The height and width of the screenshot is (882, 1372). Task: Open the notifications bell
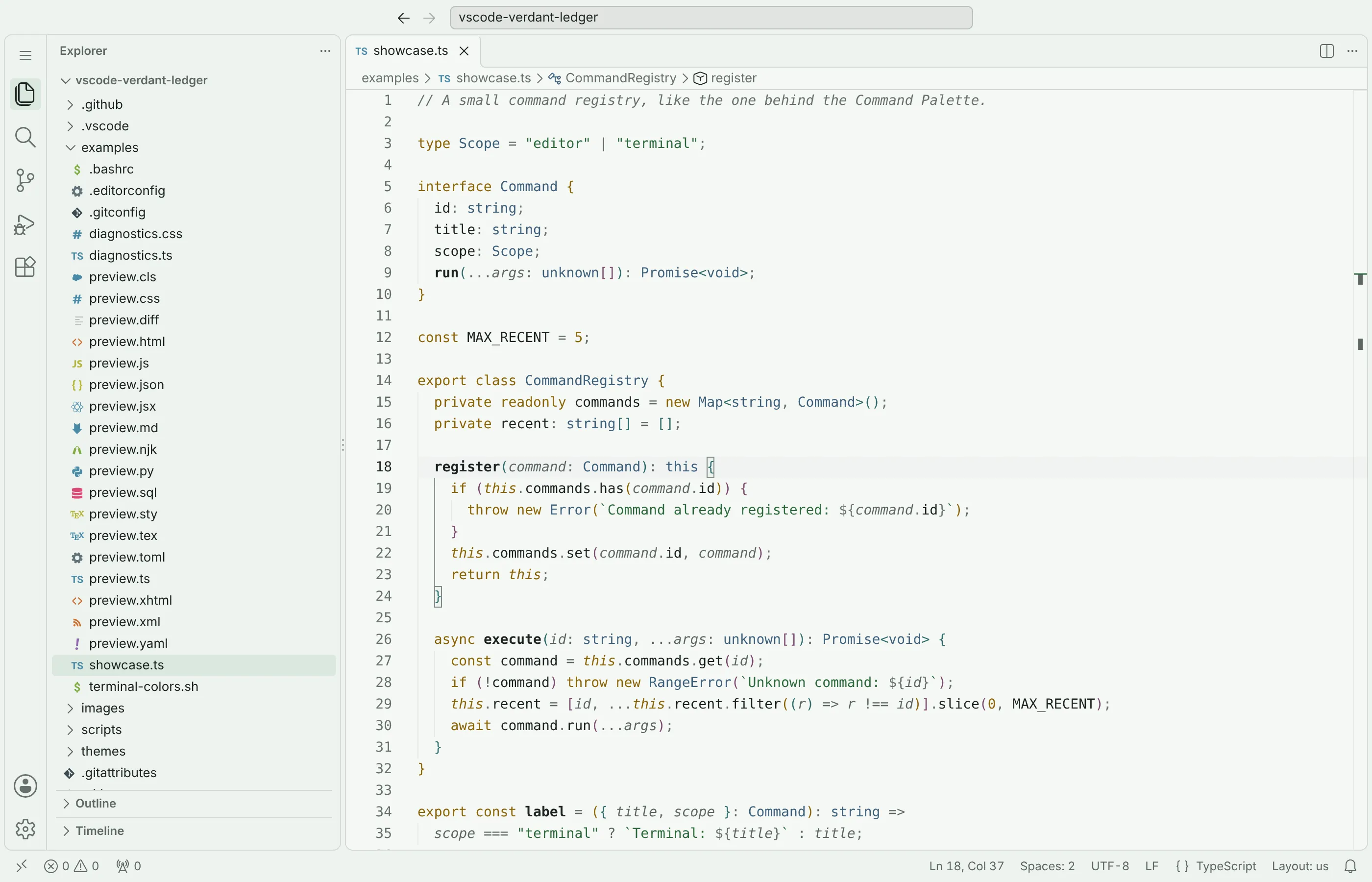[x=1351, y=866]
